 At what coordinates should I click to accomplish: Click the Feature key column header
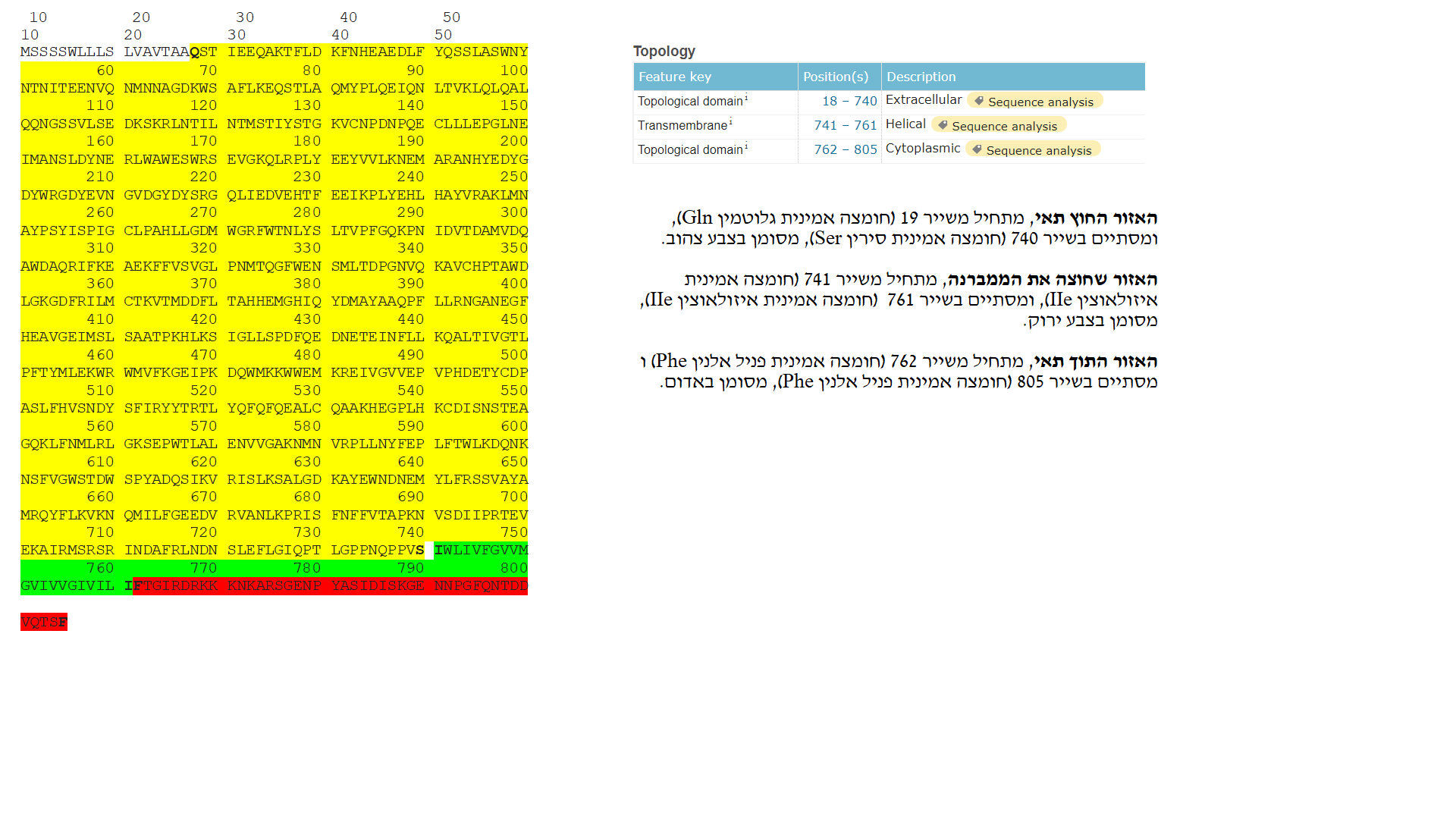click(x=674, y=77)
